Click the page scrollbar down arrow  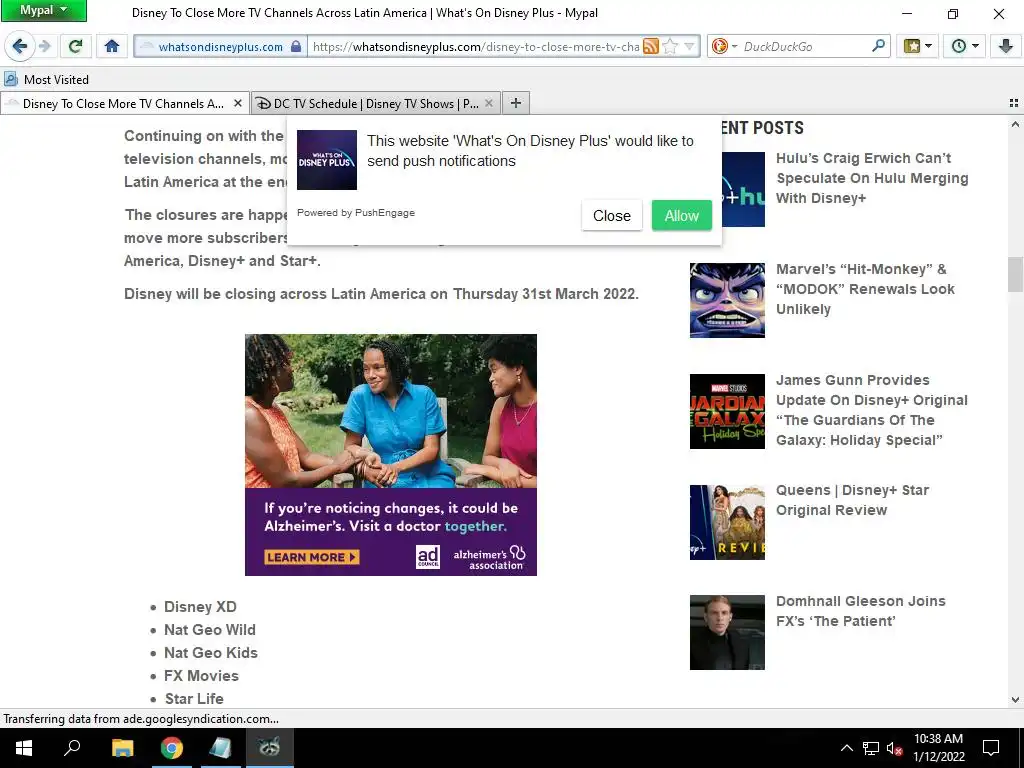pos(1015,699)
